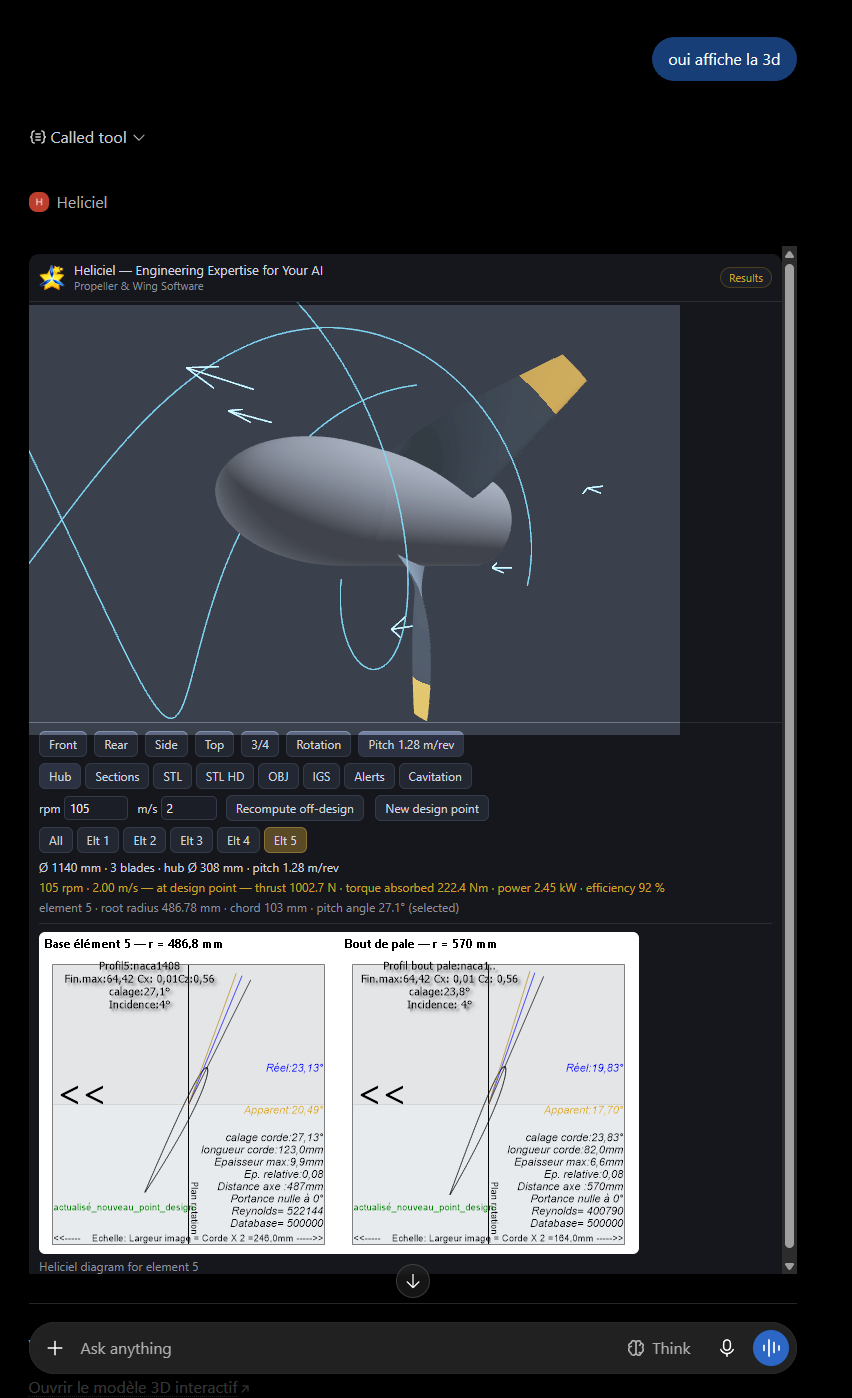Open the Ouvrir le modèle 3D interactif link
This screenshot has height=1398, width=852.
139,1387
